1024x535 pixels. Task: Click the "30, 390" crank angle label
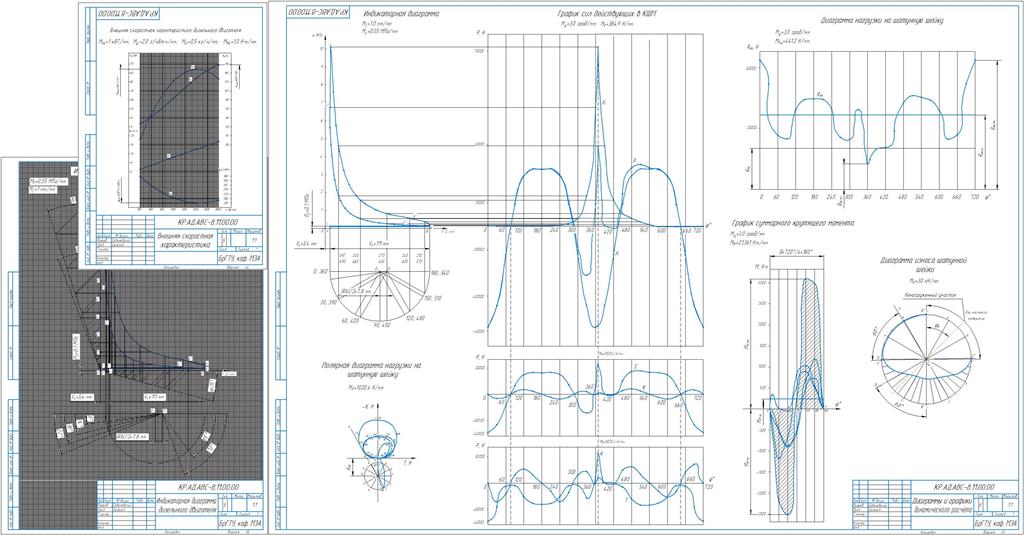[329, 302]
